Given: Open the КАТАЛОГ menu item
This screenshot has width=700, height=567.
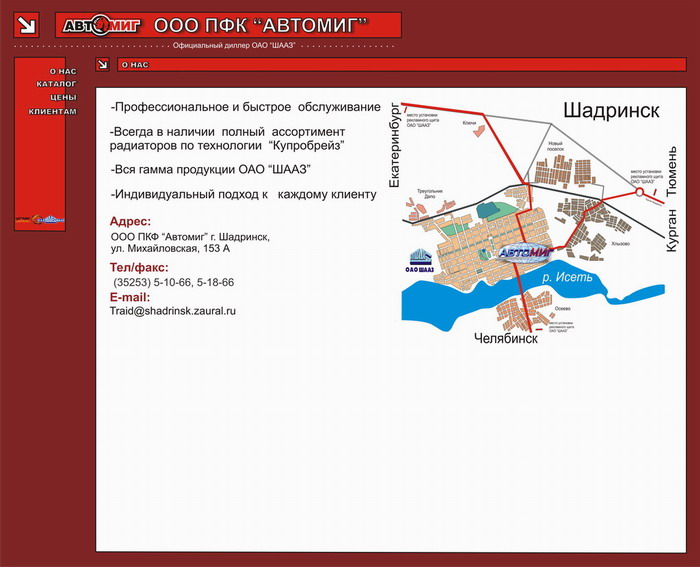Looking at the screenshot, I should (x=56, y=84).
